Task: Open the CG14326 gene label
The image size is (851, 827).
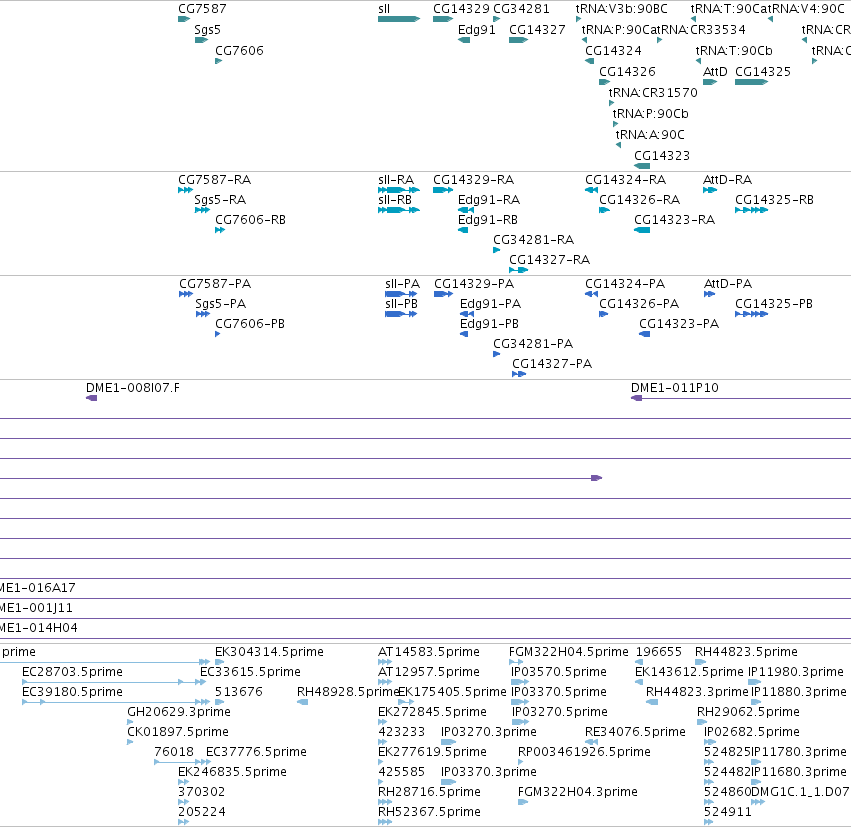Action: (627, 72)
